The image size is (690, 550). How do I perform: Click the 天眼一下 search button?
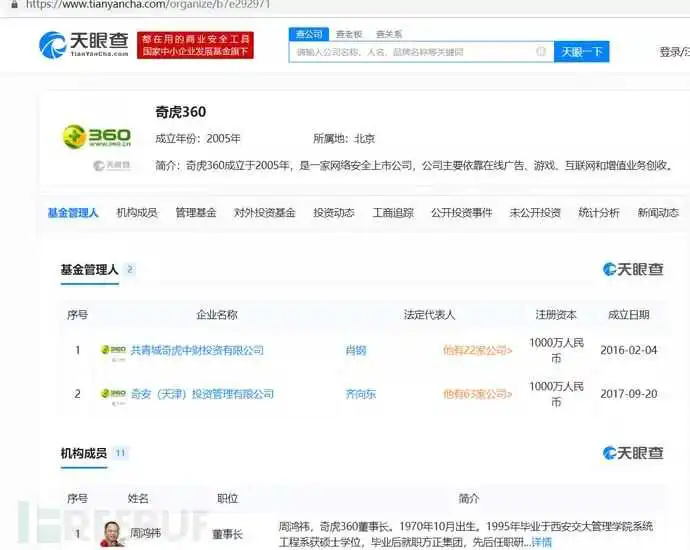[581, 52]
